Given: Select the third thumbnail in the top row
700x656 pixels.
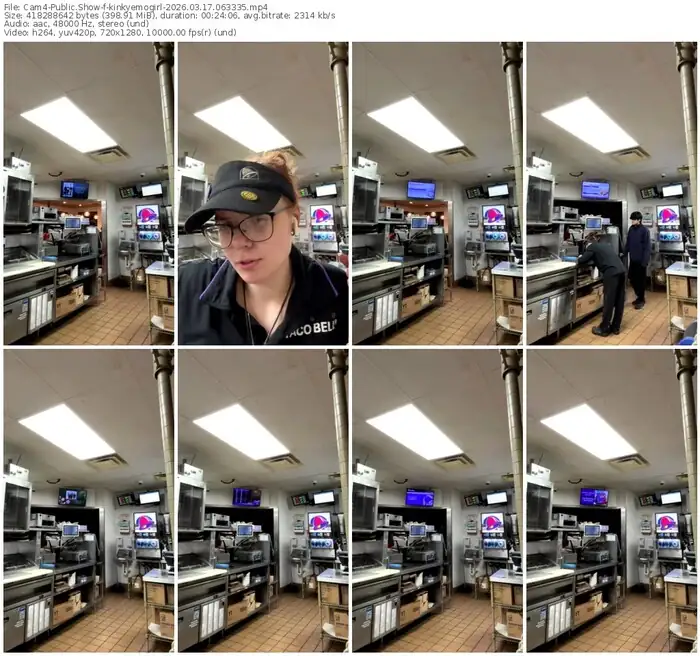Looking at the screenshot, I should point(438,193).
